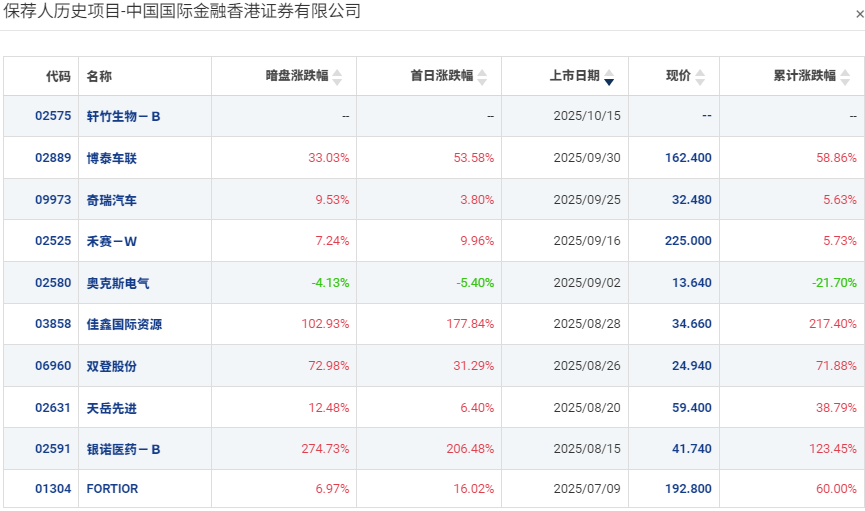Open stock 轩竹生物－B
The image size is (865, 511).
pos(124,116)
